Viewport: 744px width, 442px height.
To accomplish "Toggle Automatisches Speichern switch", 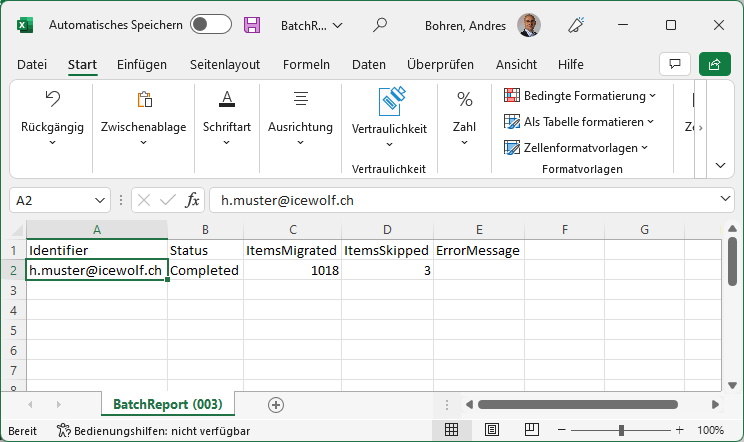I will 211,25.
